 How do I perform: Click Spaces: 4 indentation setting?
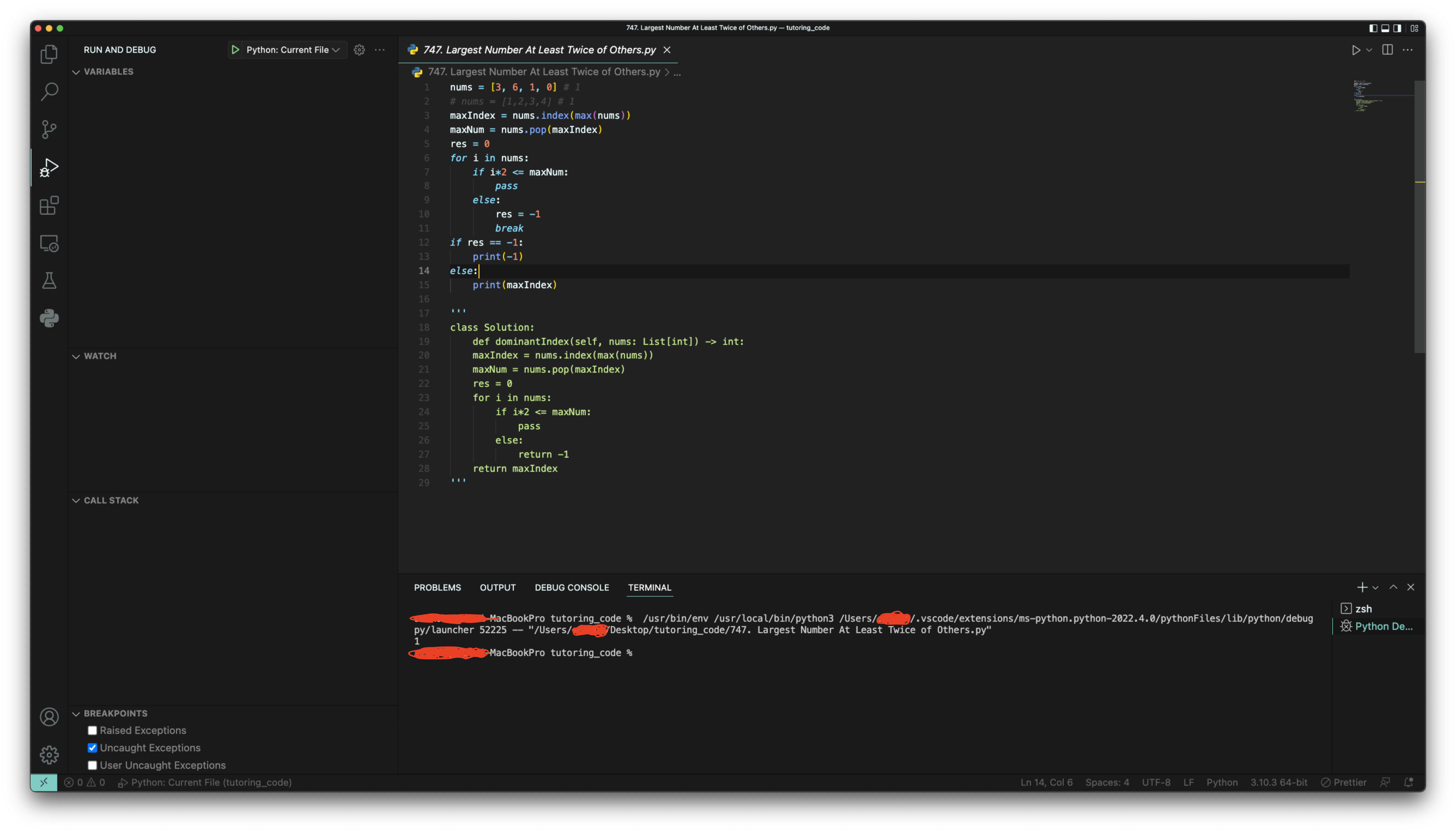coord(1107,782)
